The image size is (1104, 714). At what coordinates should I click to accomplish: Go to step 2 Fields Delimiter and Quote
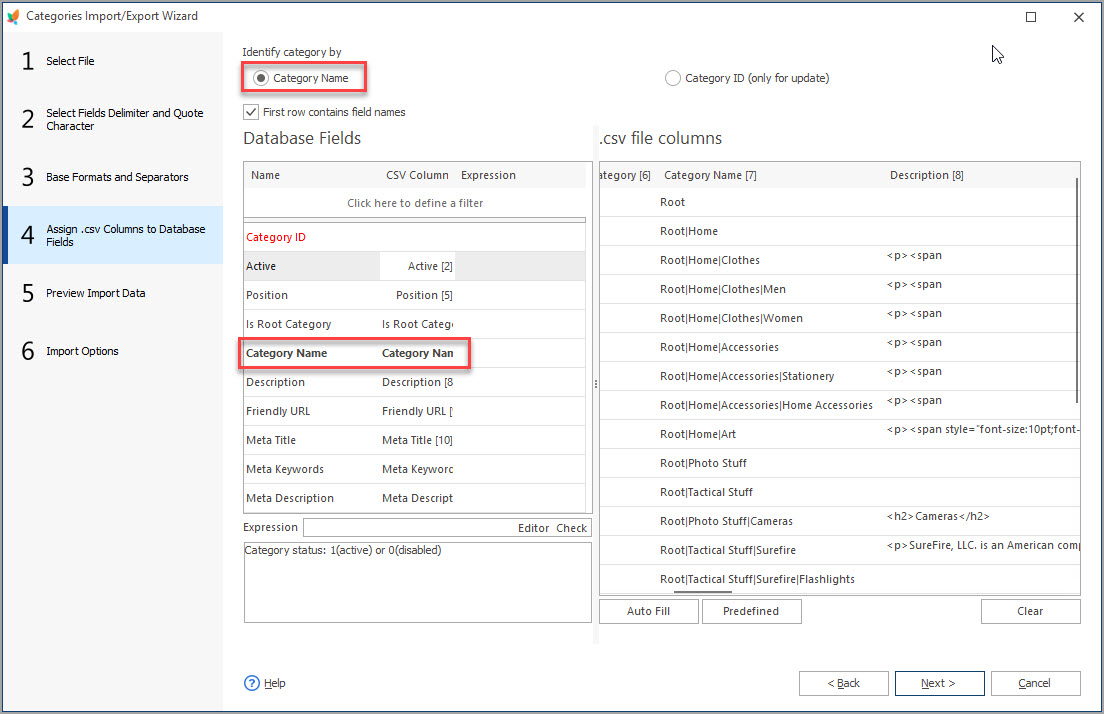tap(113, 119)
